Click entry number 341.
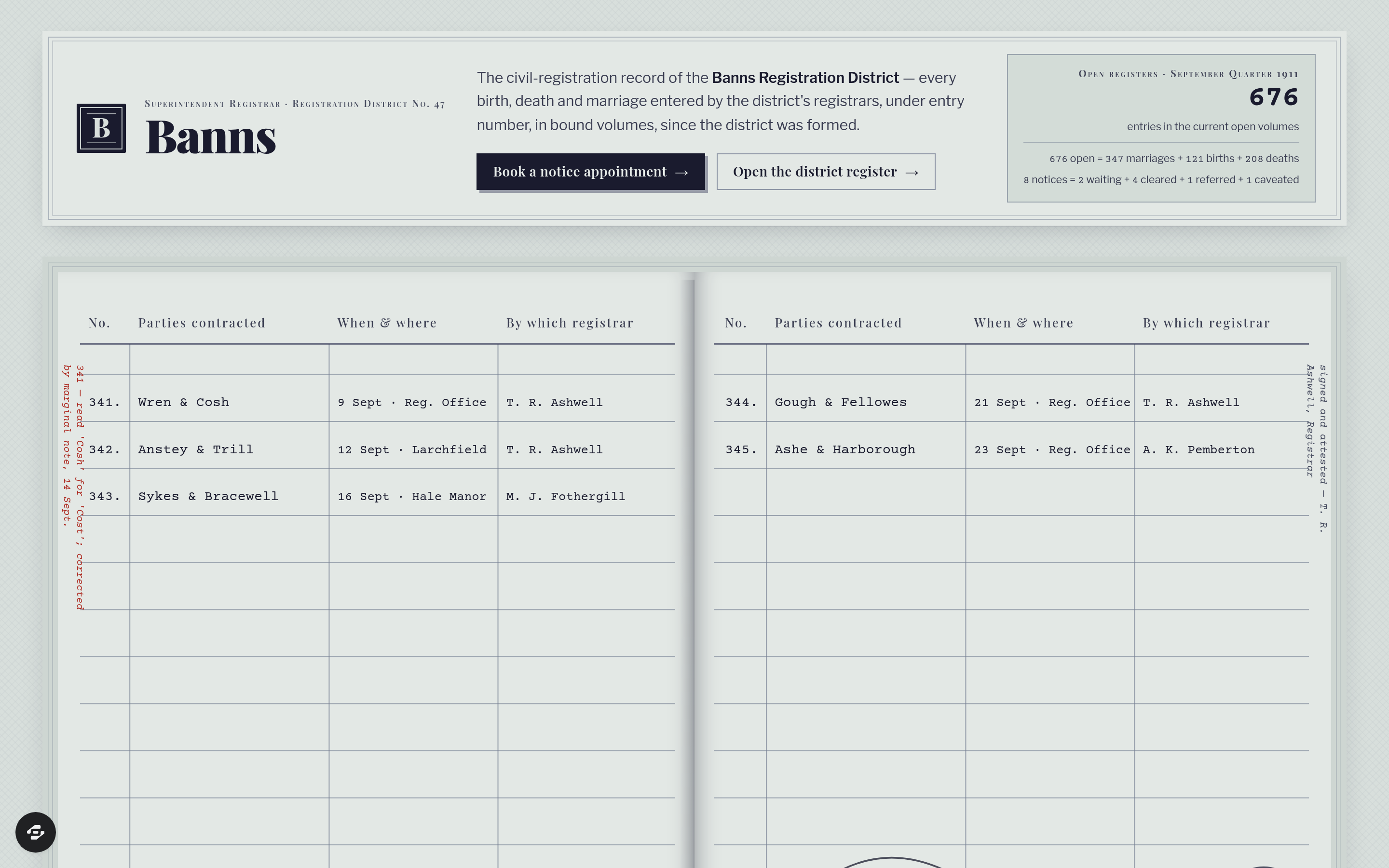This screenshot has height=868, width=1389. tap(105, 403)
